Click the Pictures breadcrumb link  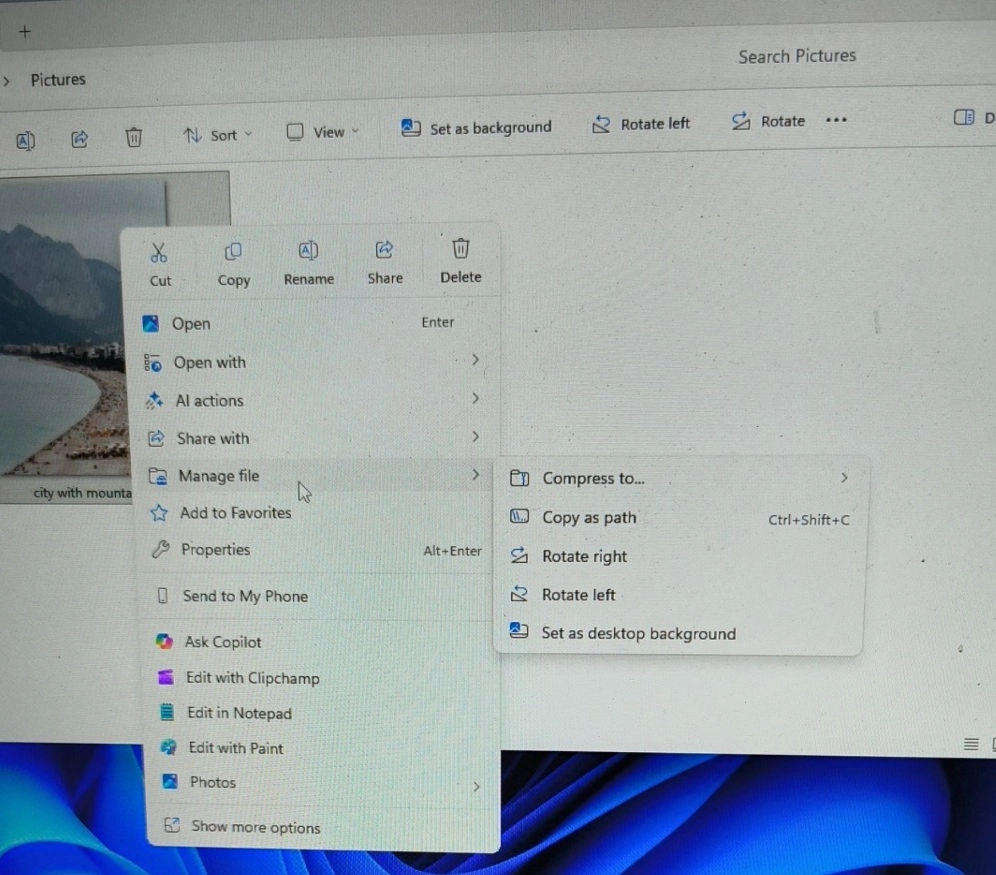click(x=57, y=79)
